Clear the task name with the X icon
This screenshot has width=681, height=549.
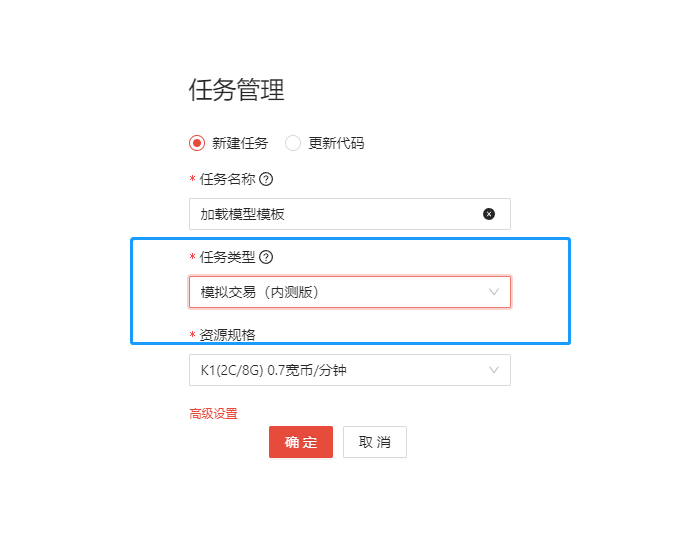click(x=489, y=214)
